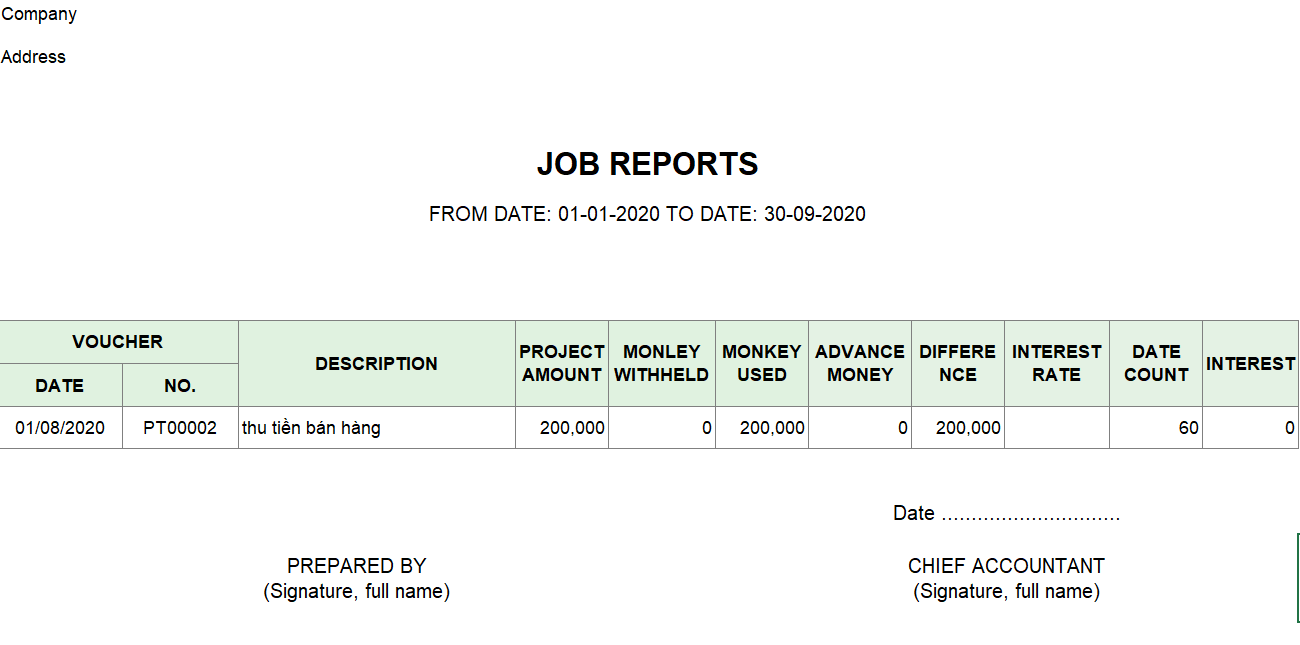1300x645 pixels.
Task: Click the PROJECT AMOUNT header
Action: coord(562,364)
